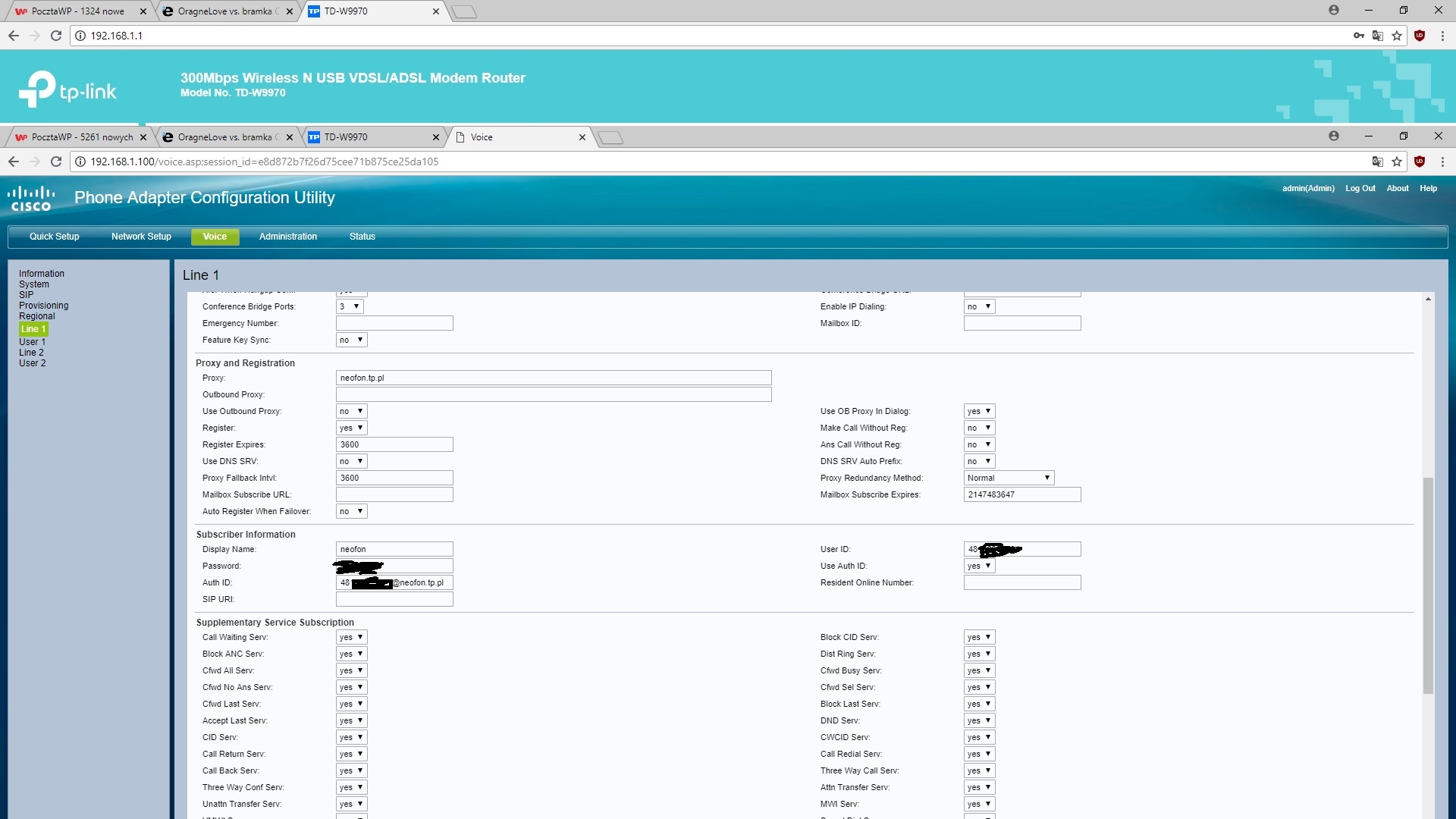The height and width of the screenshot is (819, 1456).
Task: Click the Emergency Number field
Action: [394, 323]
